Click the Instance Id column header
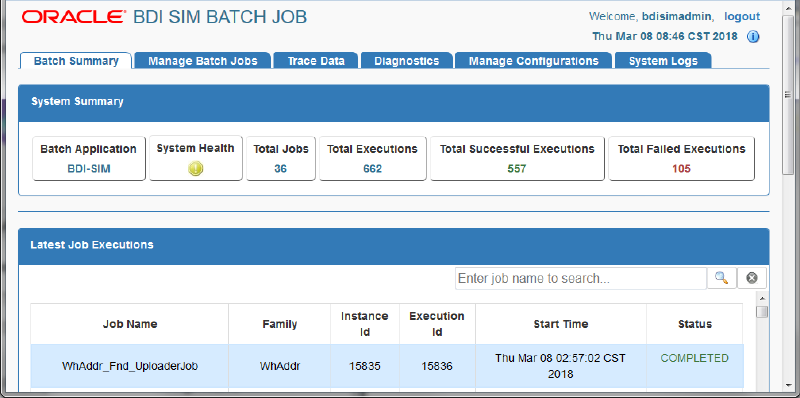Screen dimensions: 800x398 pos(365,324)
